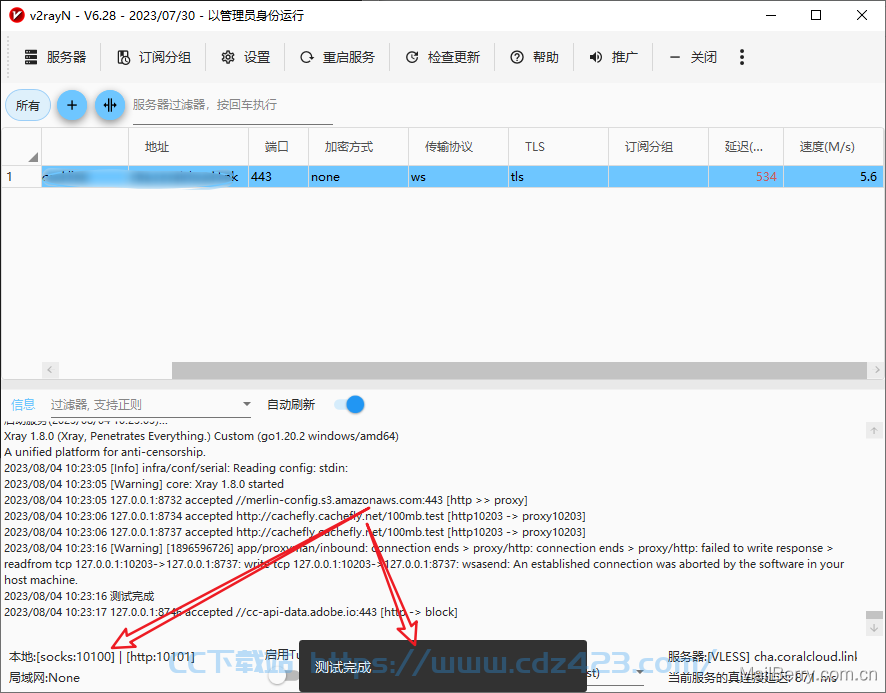
Task: Click the 关闭 toolbar item
Action: (692, 57)
